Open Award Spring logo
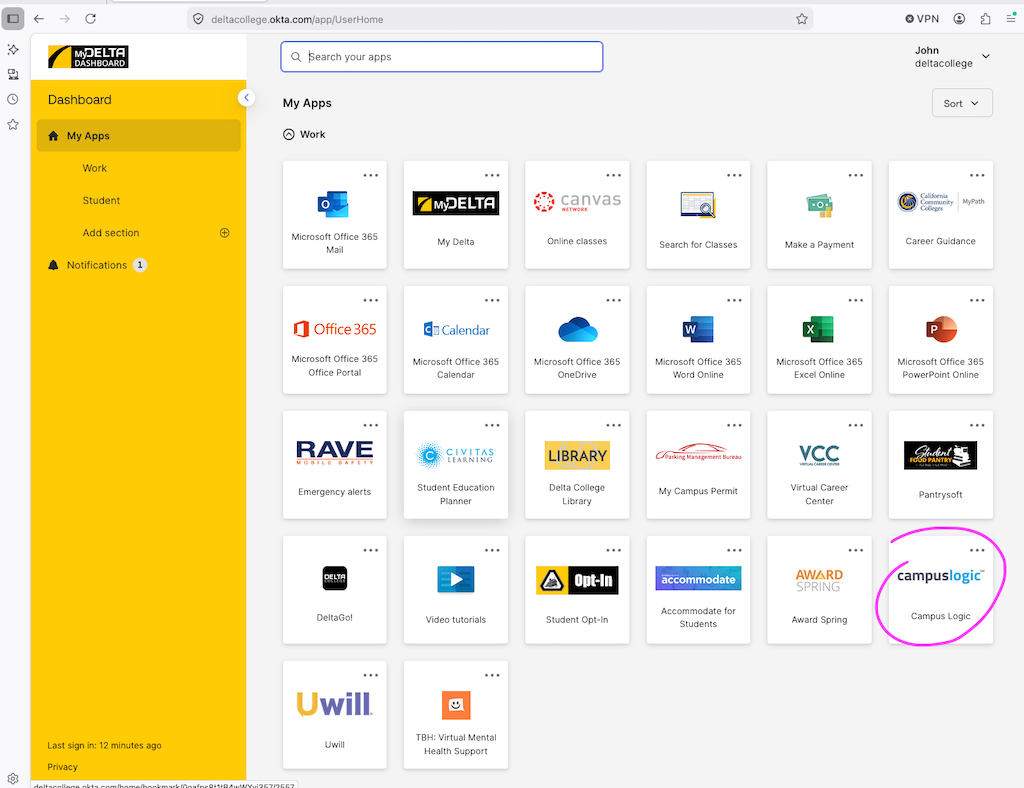Screen dimensions: 1024x788 pyautogui.click(x=819, y=580)
